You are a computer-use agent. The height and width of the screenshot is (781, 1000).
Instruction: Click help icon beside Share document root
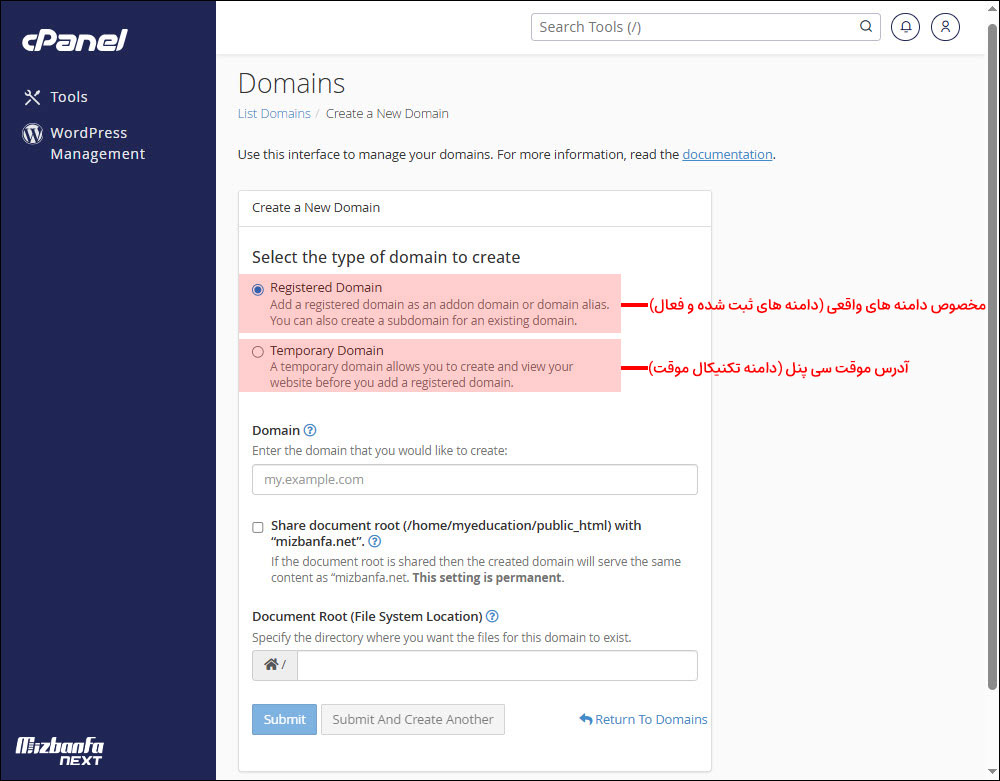coord(374,542)
